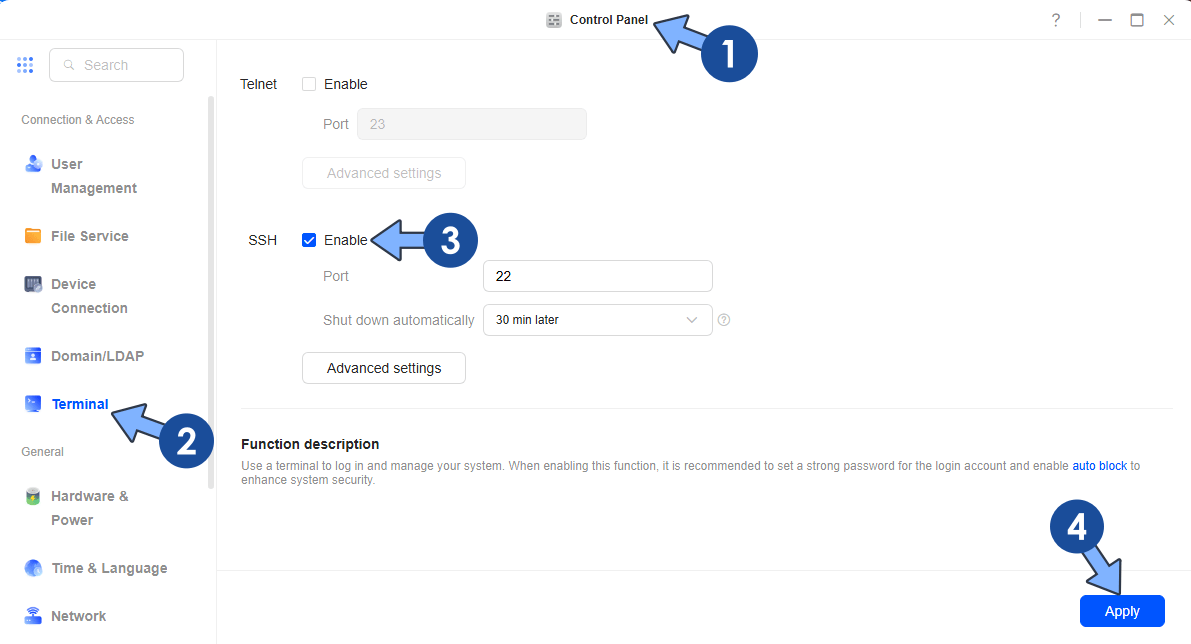Open help via question mark icon
The height and width of the screenshot is (644, 1191).
click(1055, 20)
